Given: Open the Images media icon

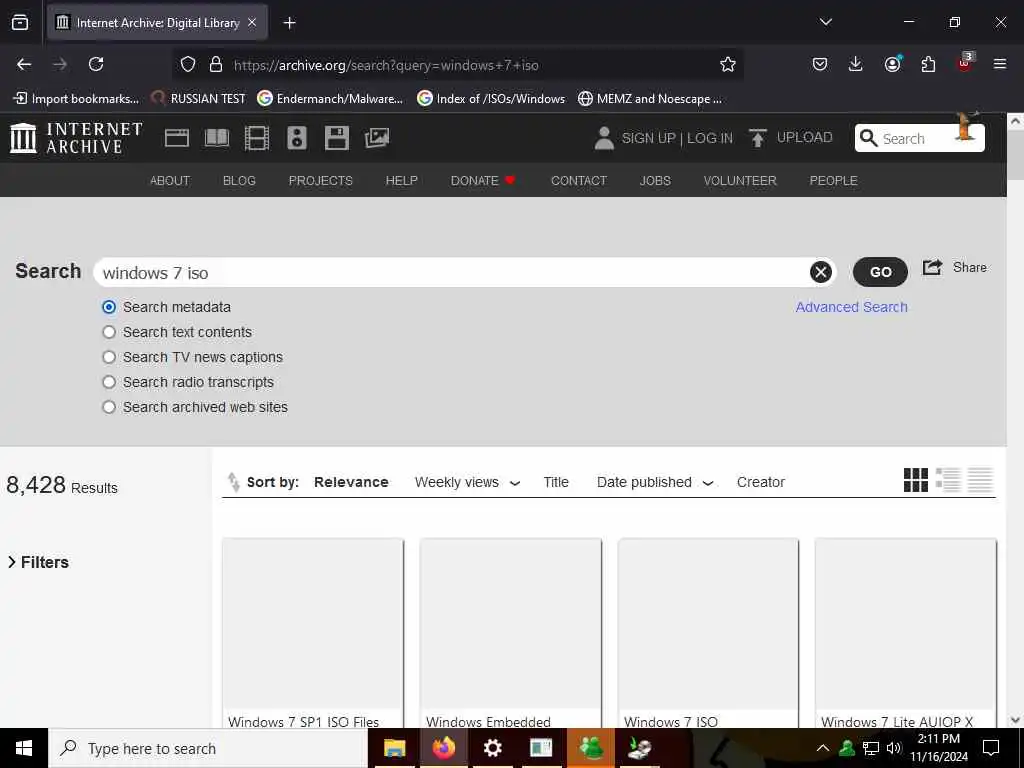Looking at the screenshot, I should (377, 138).
